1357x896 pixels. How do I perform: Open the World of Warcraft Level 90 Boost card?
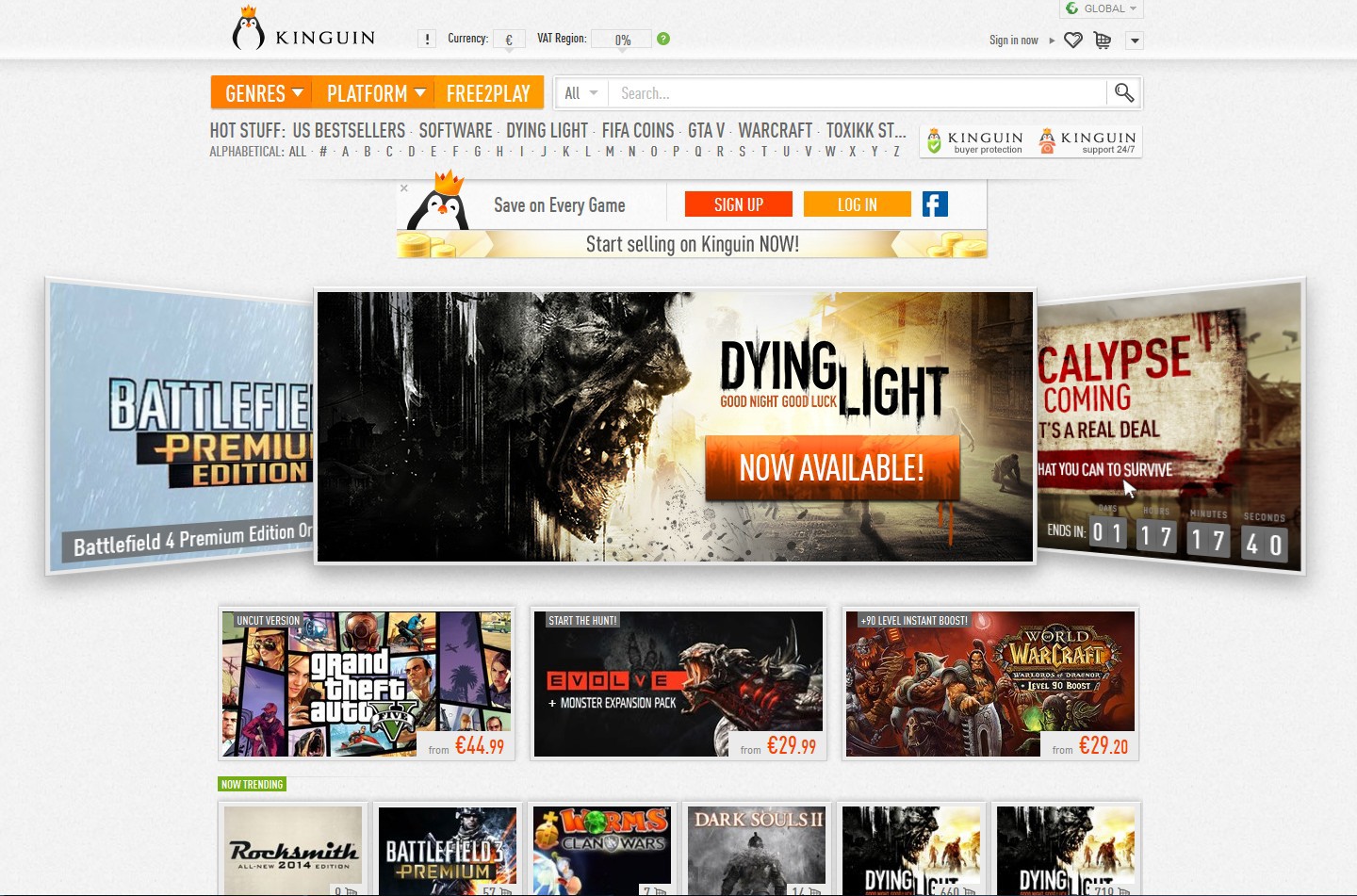point(990,684)
